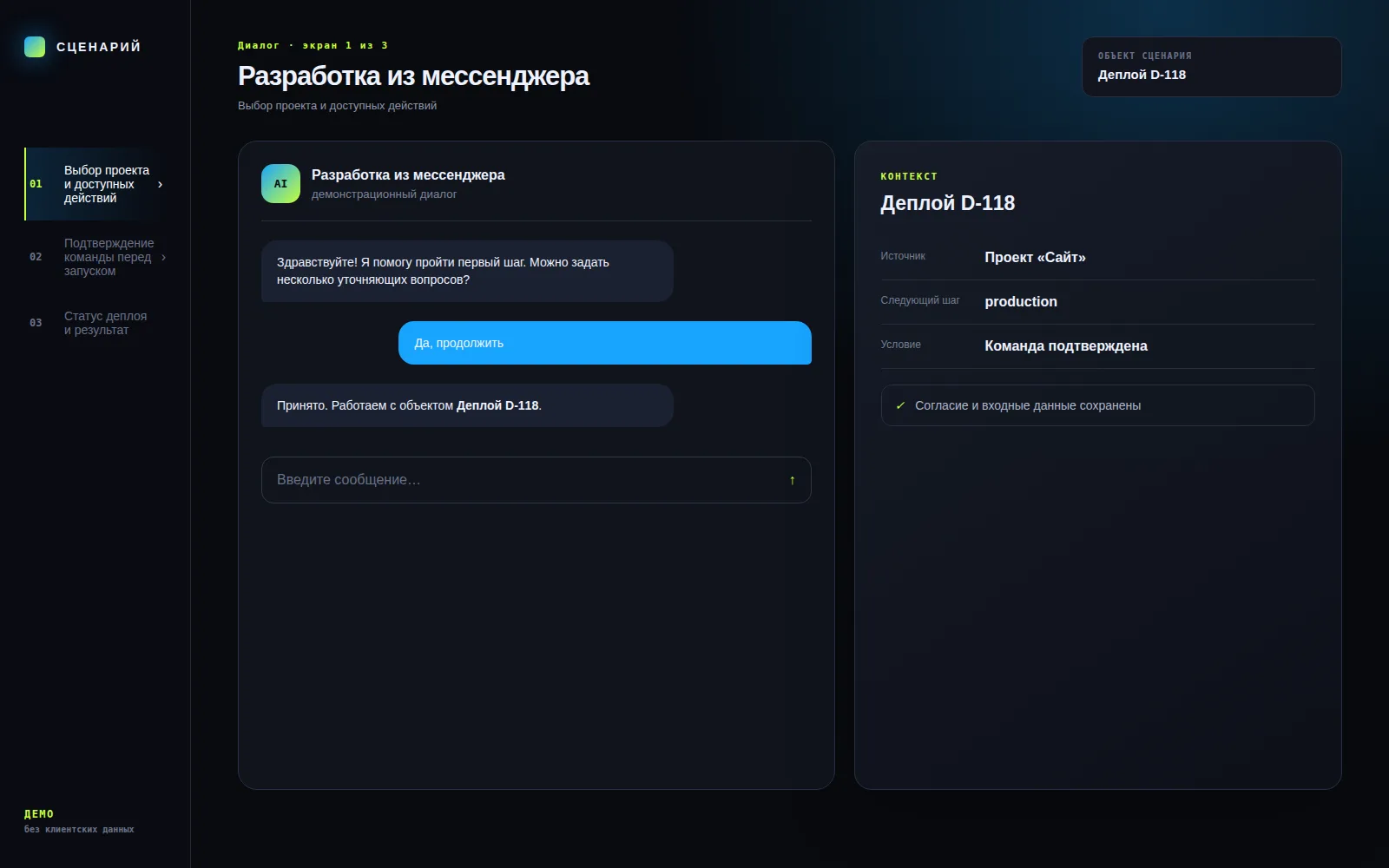Viewport: 1389px width, 868px height.
Task: Click the subtitle демонстрационный диалог
Action: (384, 194)
